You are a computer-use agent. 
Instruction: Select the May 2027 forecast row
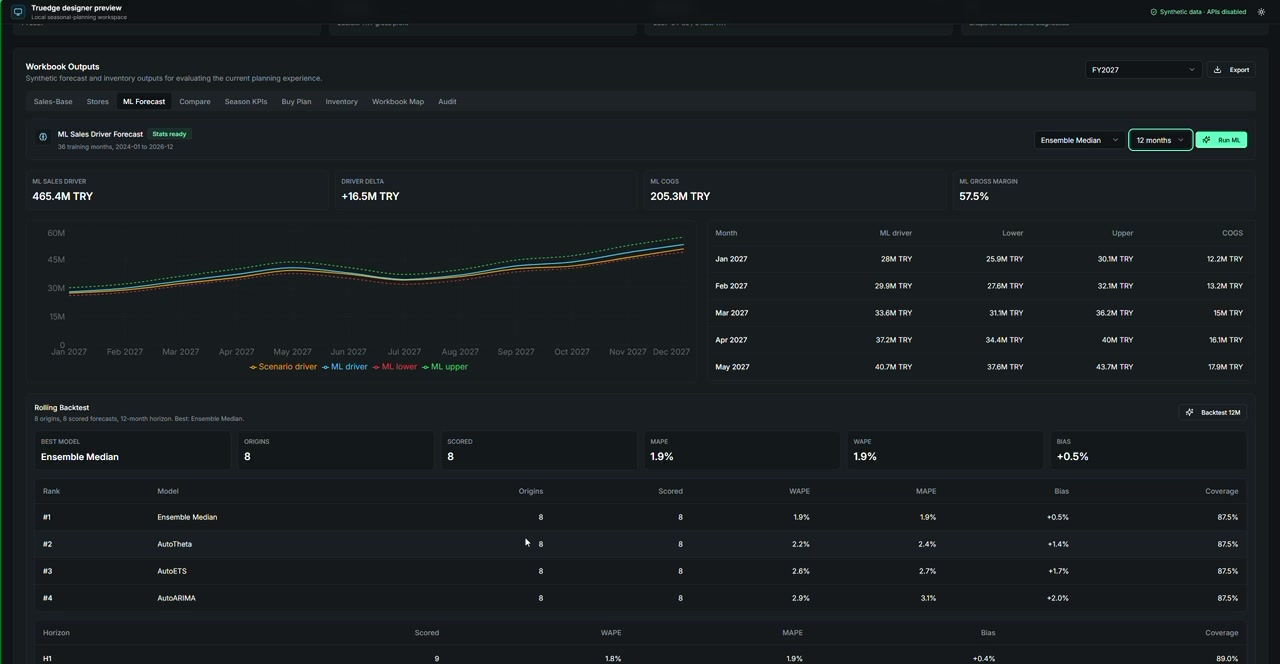coord(979,367)
